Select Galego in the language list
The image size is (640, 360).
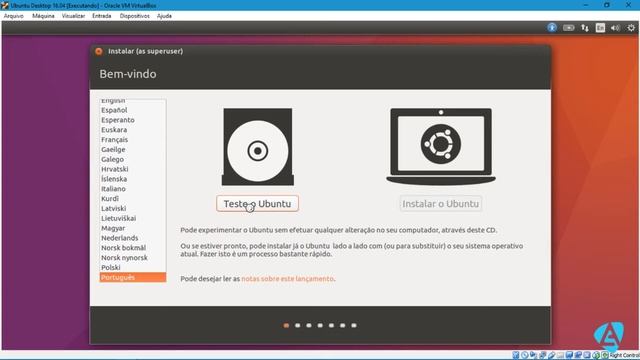(133, 159)
